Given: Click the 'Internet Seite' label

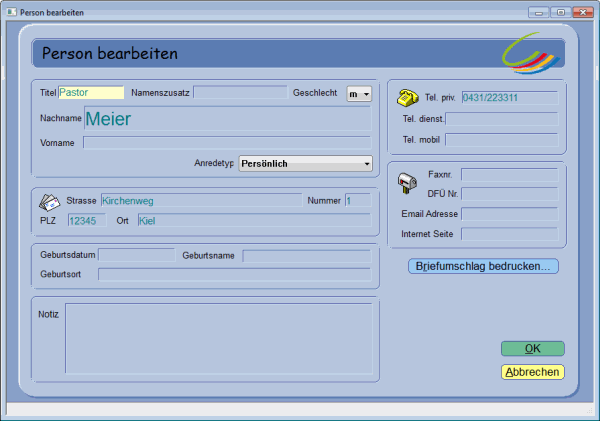Looking at the screenshot, I should pos(427,234).
